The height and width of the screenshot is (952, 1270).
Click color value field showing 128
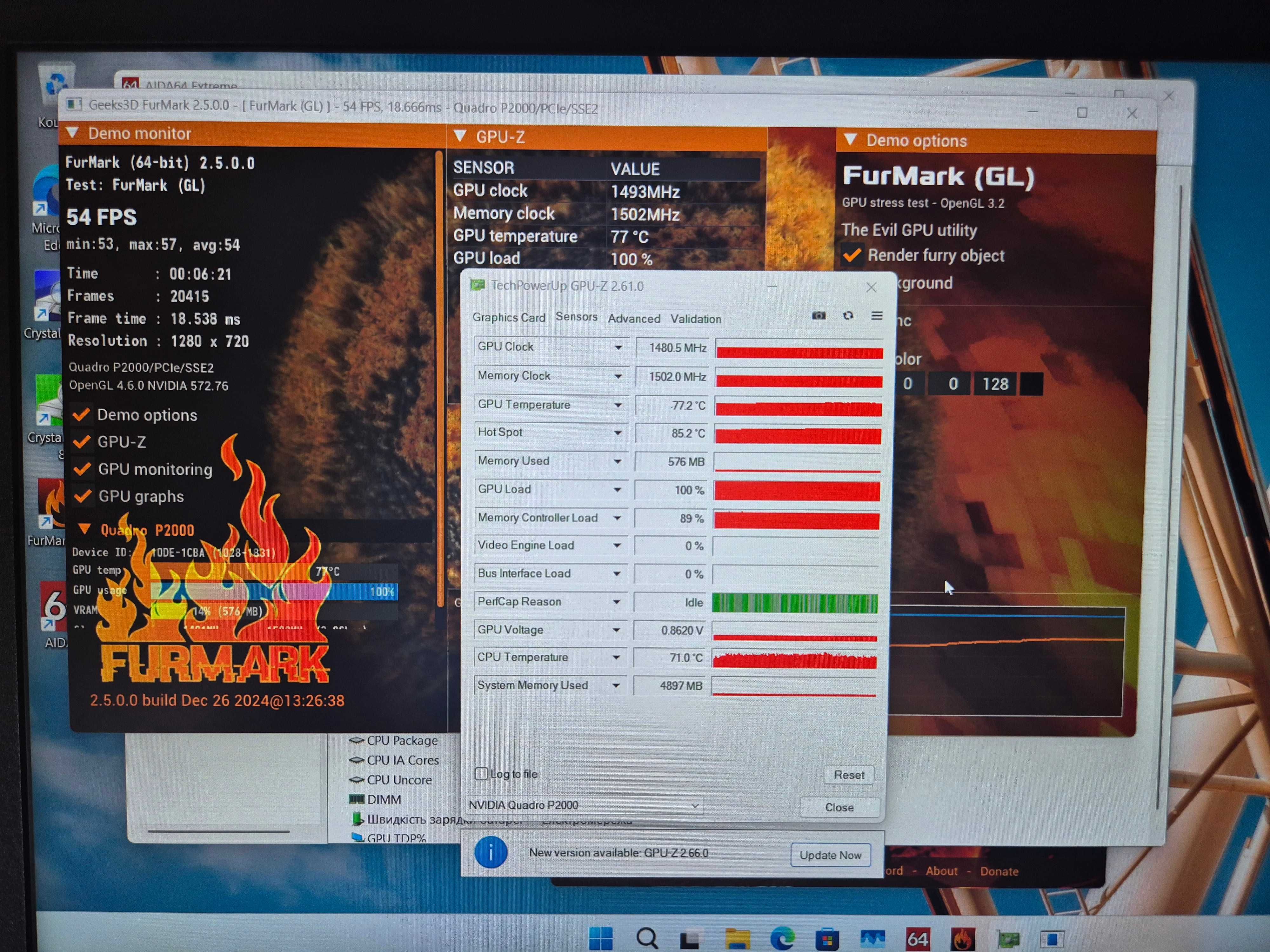(995, 384)
